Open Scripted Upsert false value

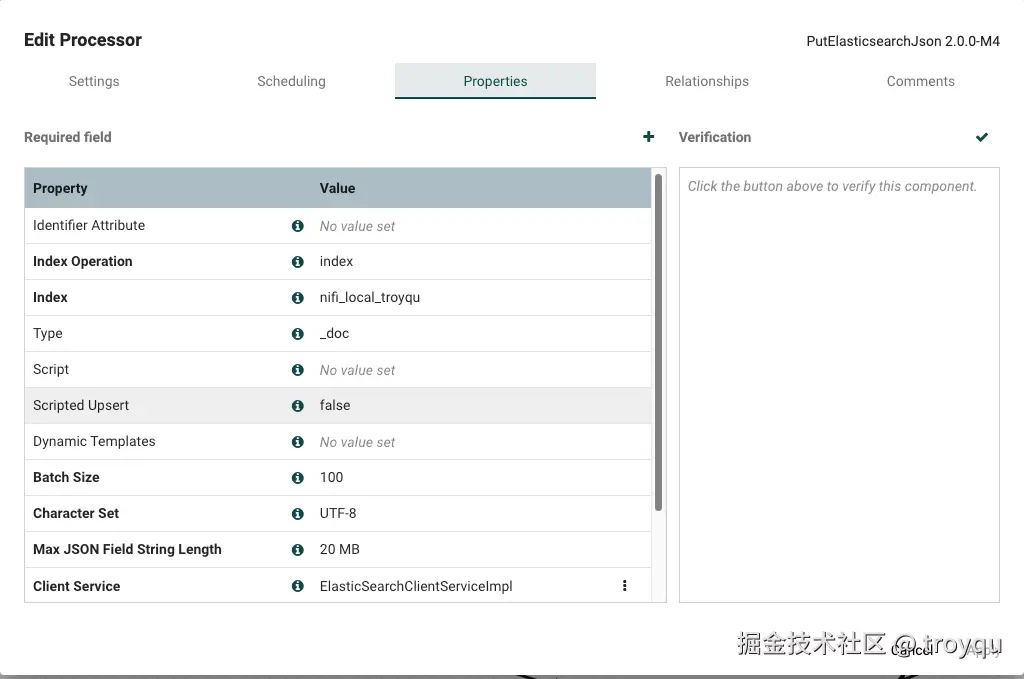[x=335, y=406]
